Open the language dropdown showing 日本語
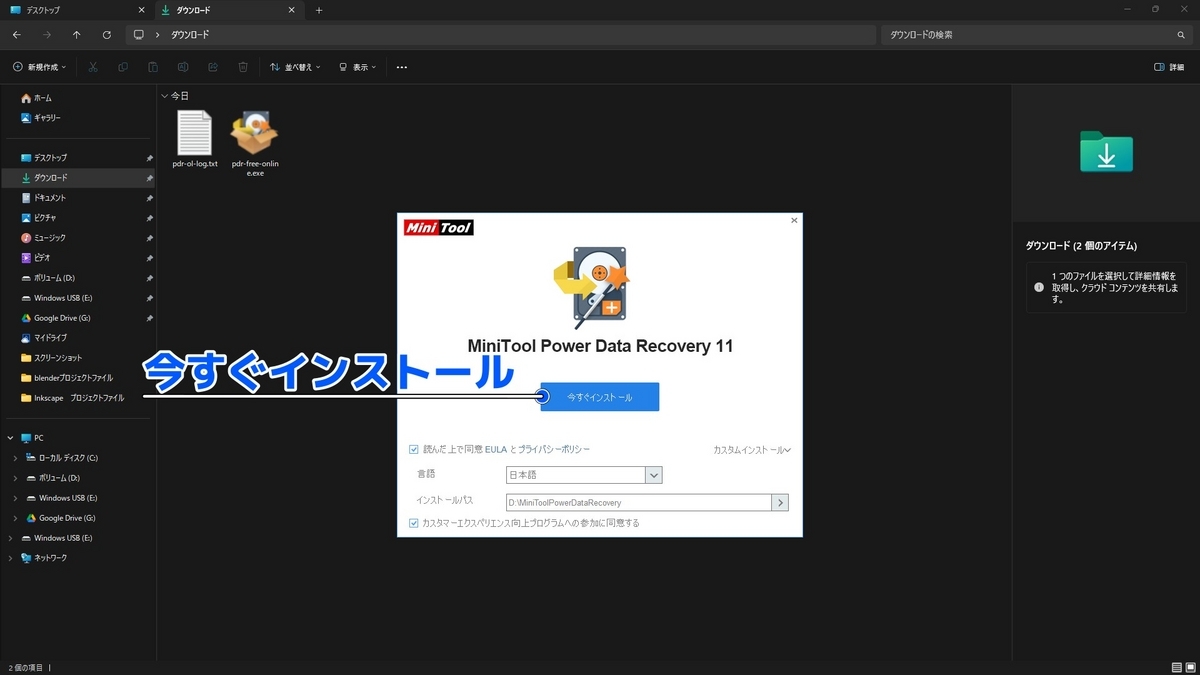Image resolution: width=1200 pixels, height=675 pixels. point(654,474)
